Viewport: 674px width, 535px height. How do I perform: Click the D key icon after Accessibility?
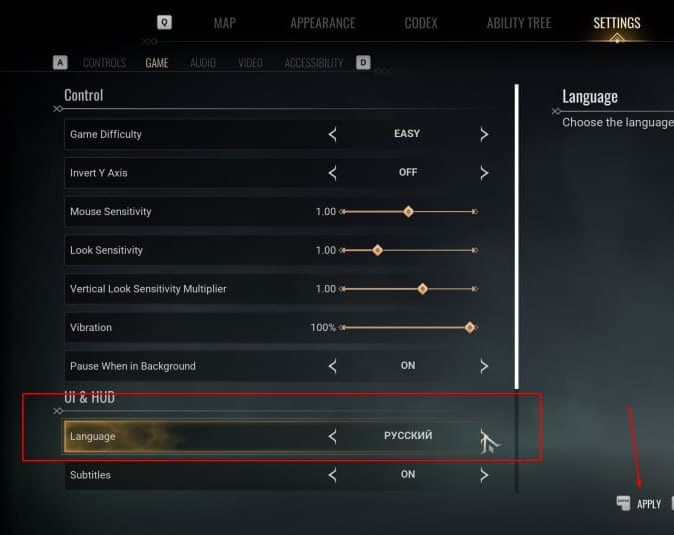pyautogui.click(x=363, y=63)
